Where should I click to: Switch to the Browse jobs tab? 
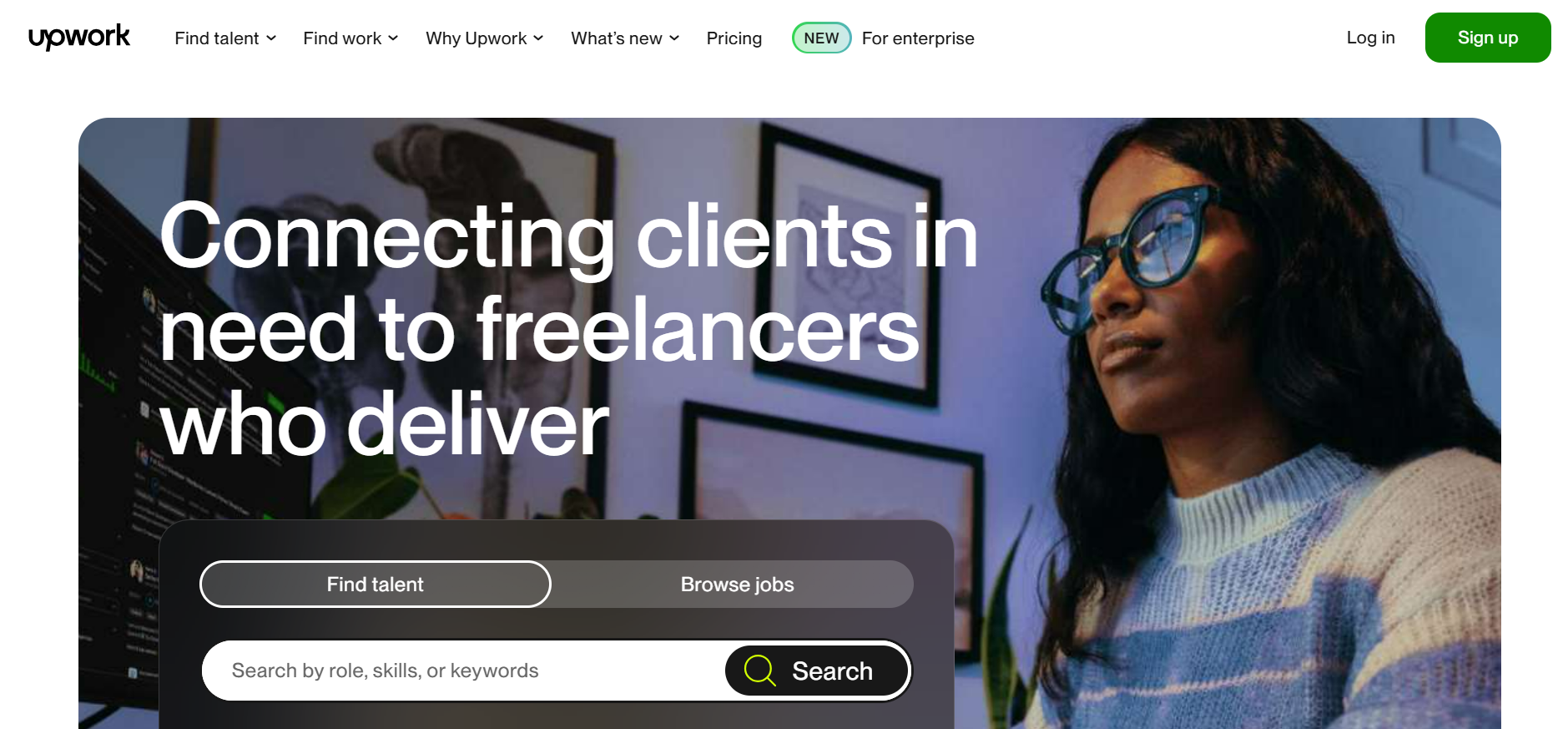(737, 584)
